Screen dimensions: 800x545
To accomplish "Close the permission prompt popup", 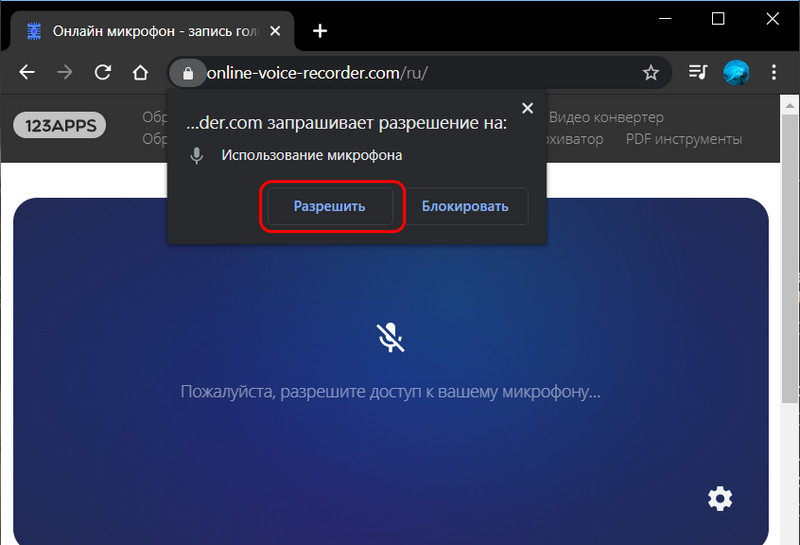I will coord(528,108).
